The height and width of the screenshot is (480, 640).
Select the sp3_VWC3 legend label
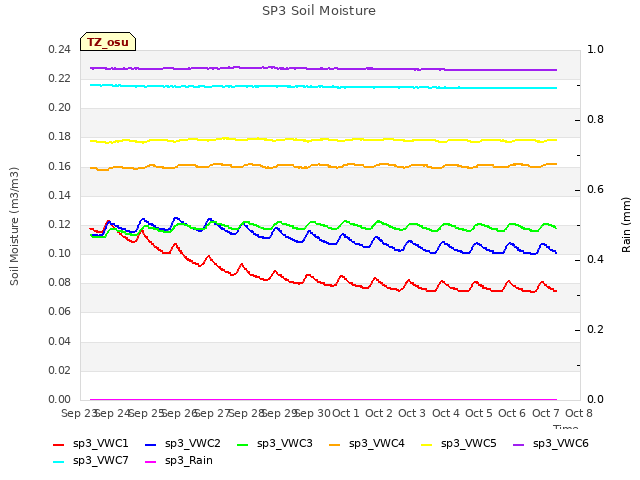coord(284,444)
